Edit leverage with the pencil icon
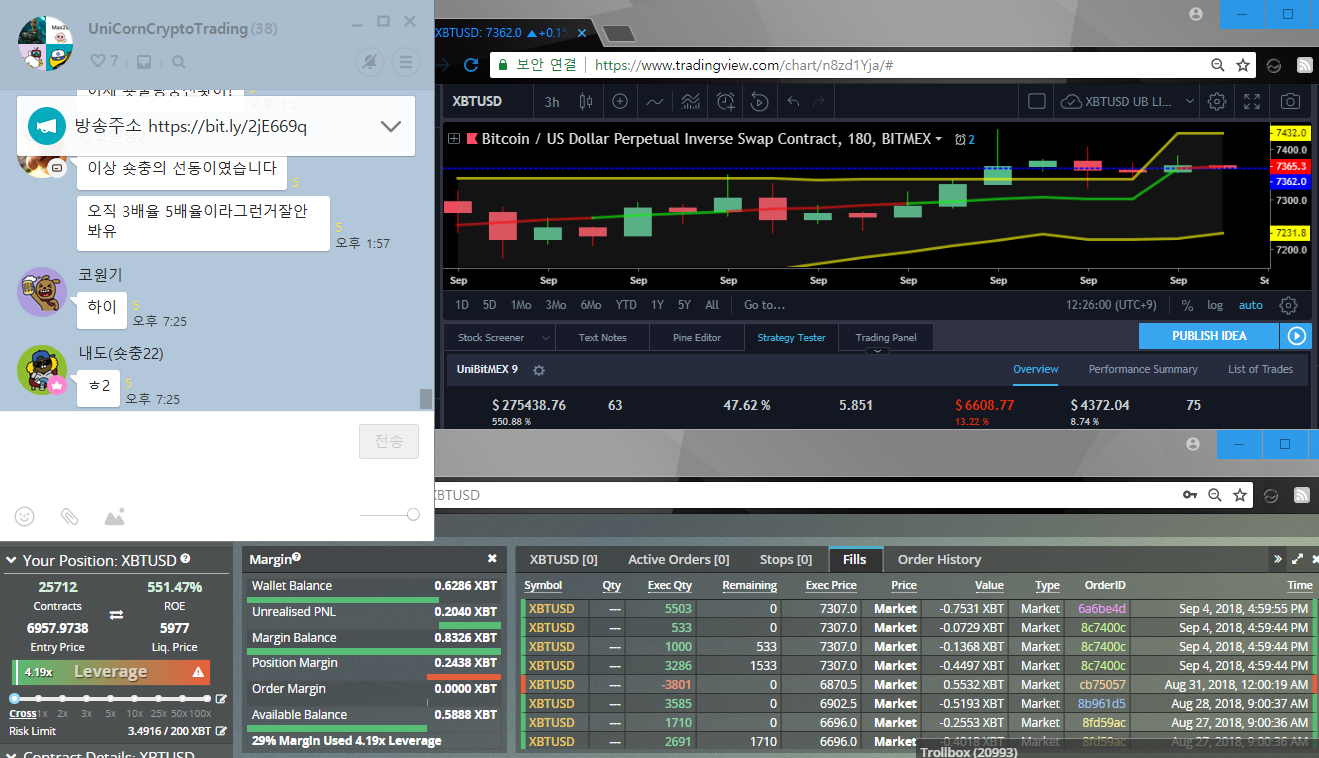The width and height of the screenshot is (1319, 758). pos(221,699)
